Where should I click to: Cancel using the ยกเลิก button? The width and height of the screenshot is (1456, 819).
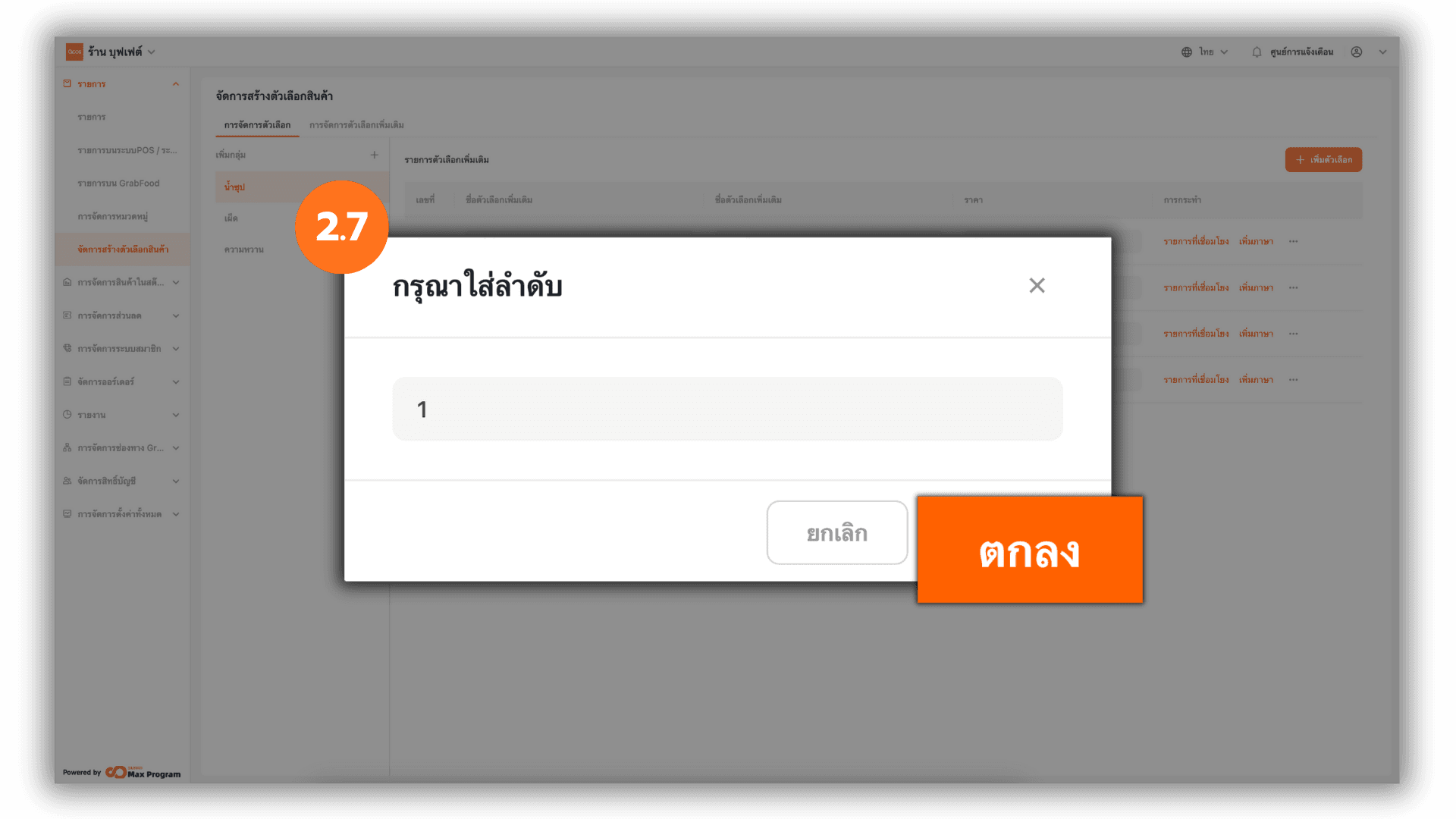pyautogui.click(x=837, y=532)
